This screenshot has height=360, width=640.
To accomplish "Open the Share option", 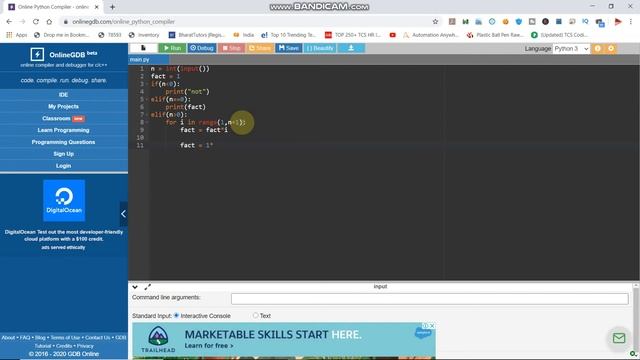I will (260, 48).
